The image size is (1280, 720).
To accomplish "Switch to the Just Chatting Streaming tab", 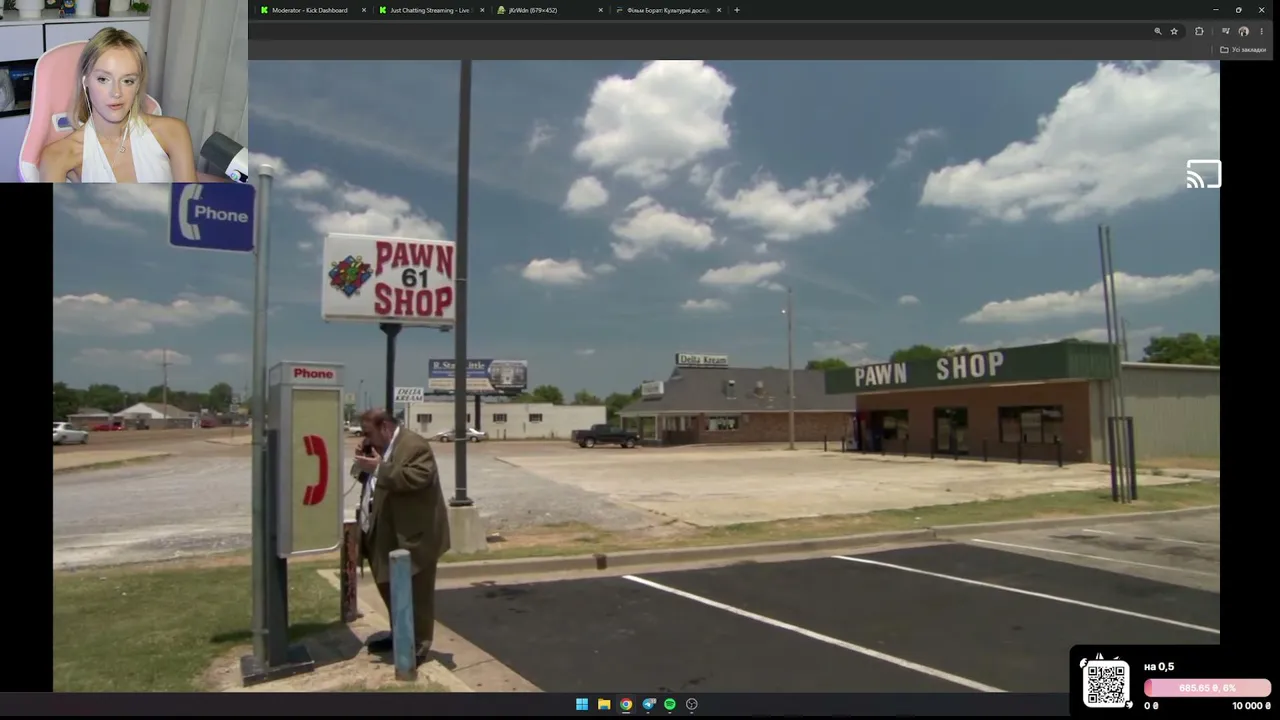I will click(429, 10).
